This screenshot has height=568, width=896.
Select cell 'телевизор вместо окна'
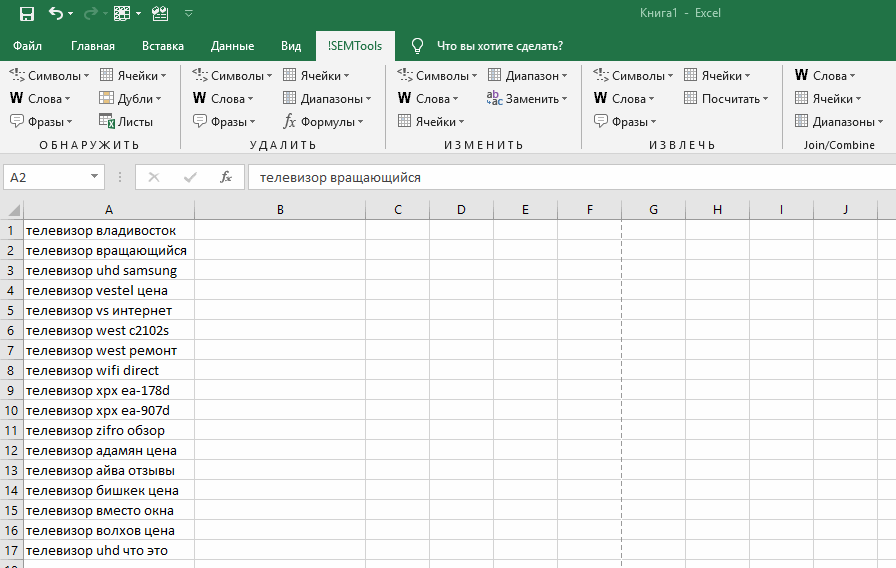[109, 510]
